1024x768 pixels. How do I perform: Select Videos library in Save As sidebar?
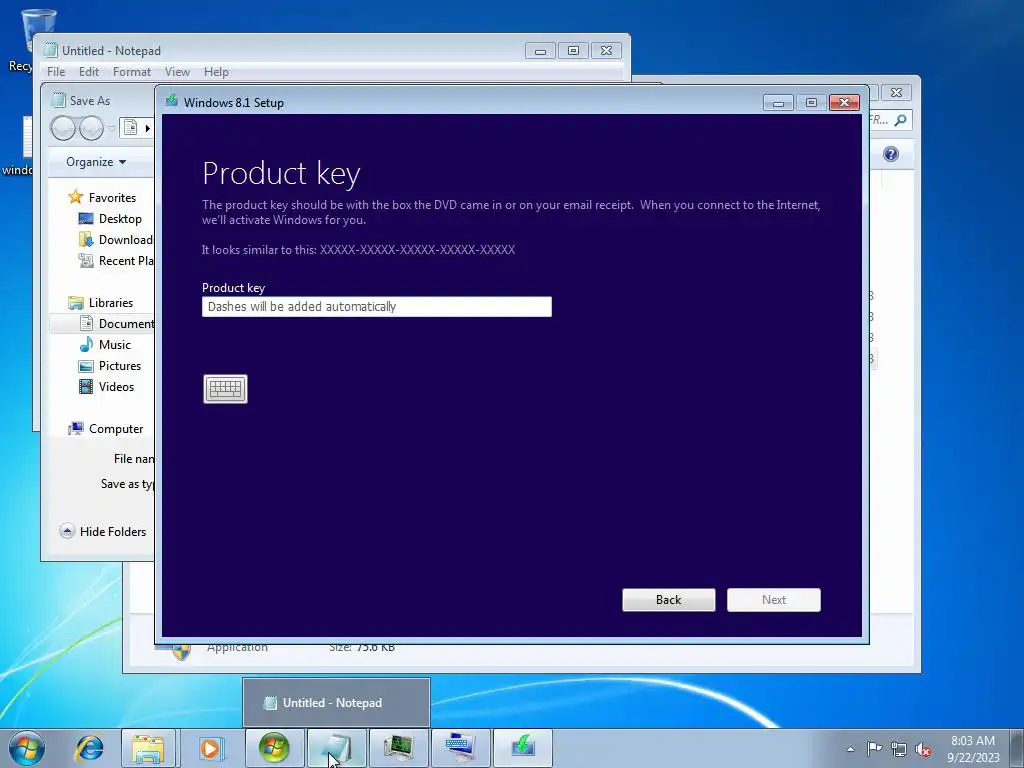tap(106, 387)
